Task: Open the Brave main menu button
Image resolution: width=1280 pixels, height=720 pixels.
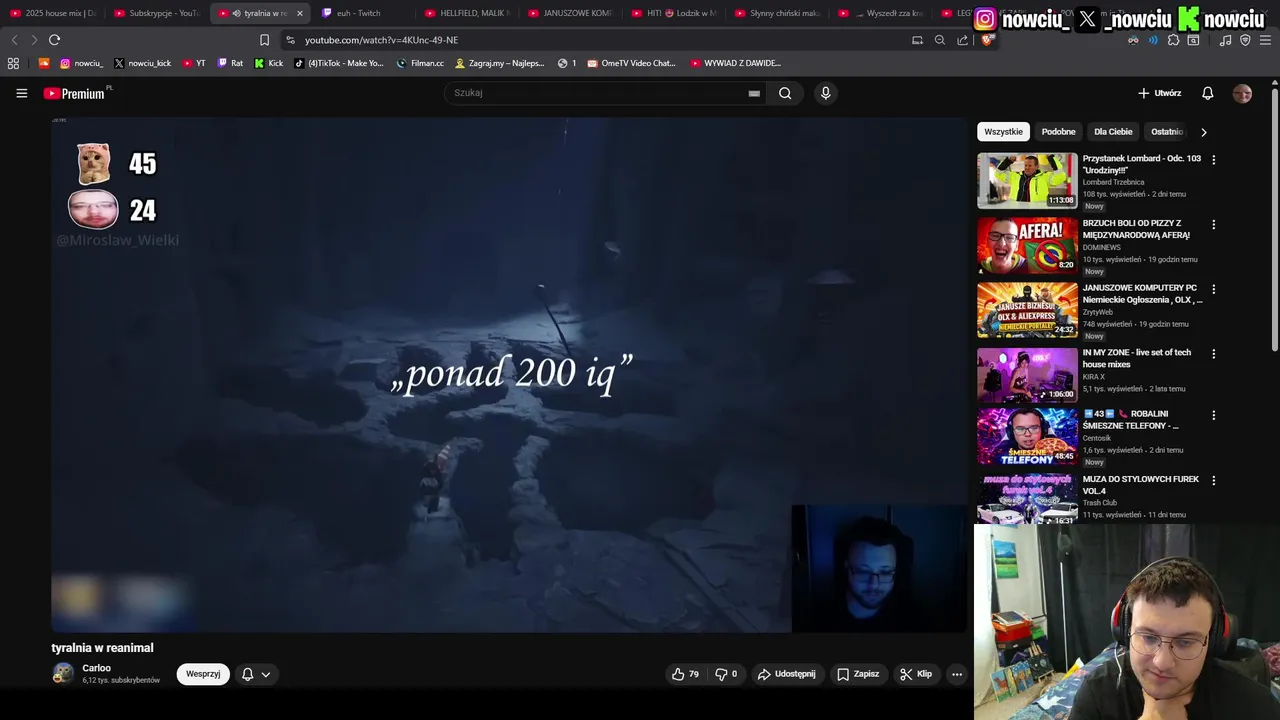Action: click(1265, 40)
